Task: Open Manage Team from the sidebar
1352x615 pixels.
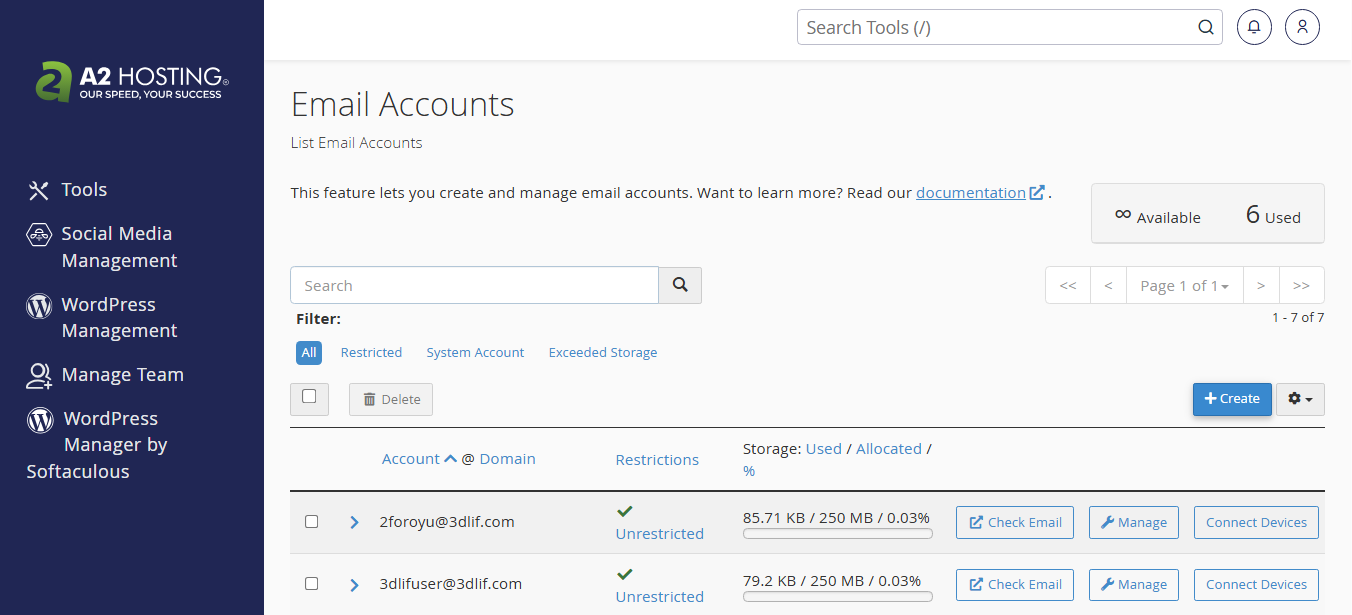Action: 122,374
